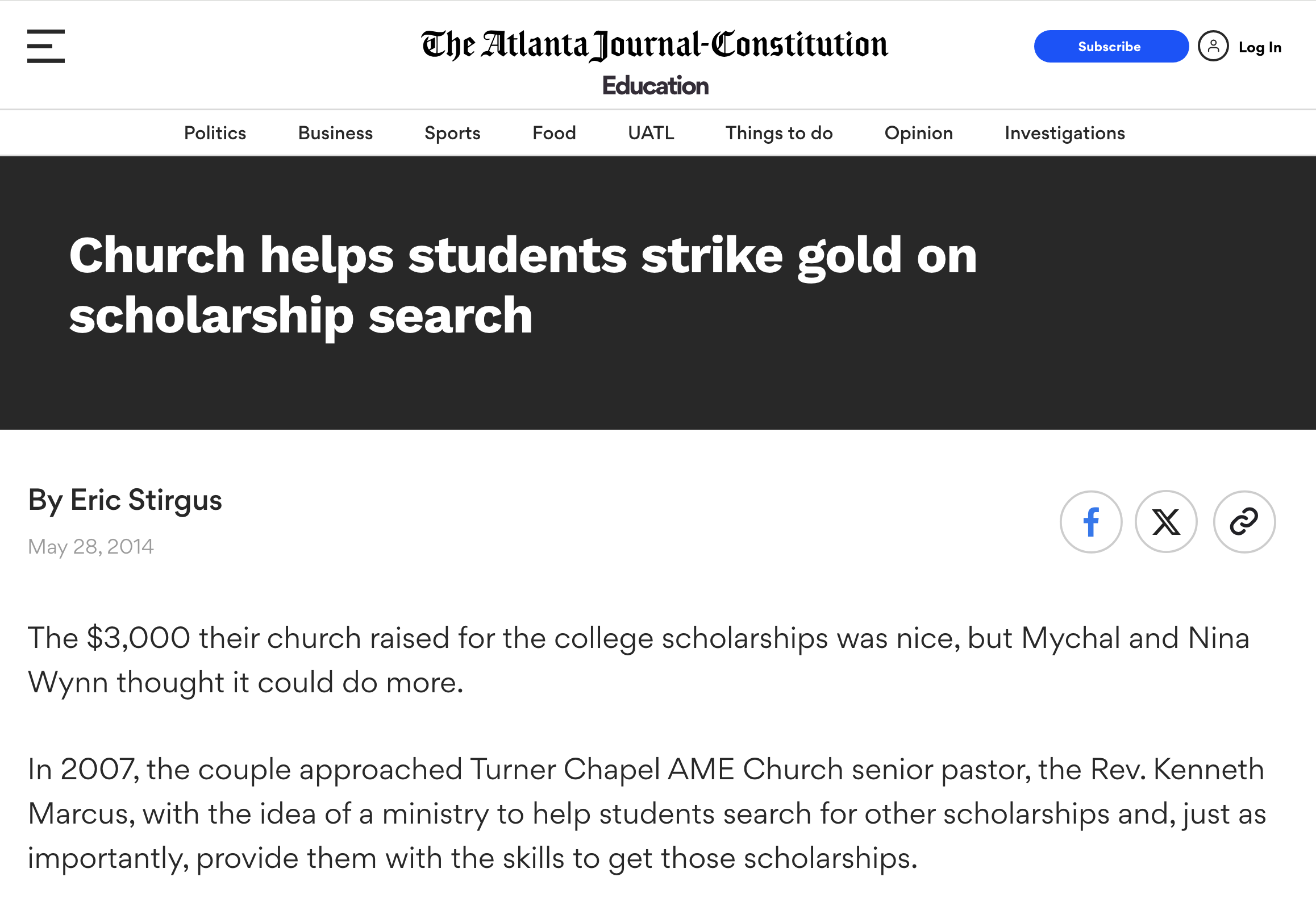Click the Log In link
This screenshot has width=1316, height=906.
pos(1260,47)
